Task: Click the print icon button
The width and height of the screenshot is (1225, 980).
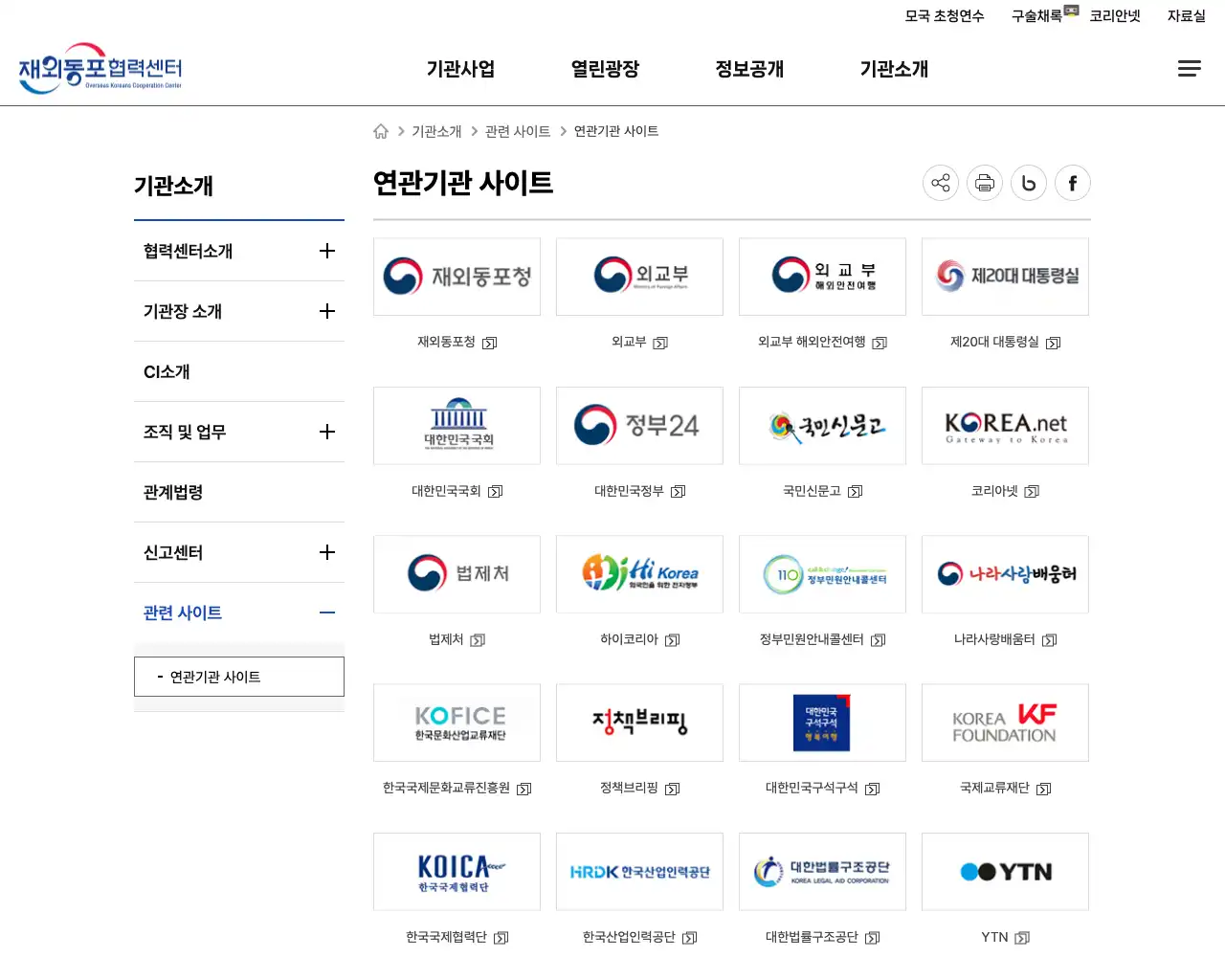Action: pyautogui.click(x=985, y=183)
